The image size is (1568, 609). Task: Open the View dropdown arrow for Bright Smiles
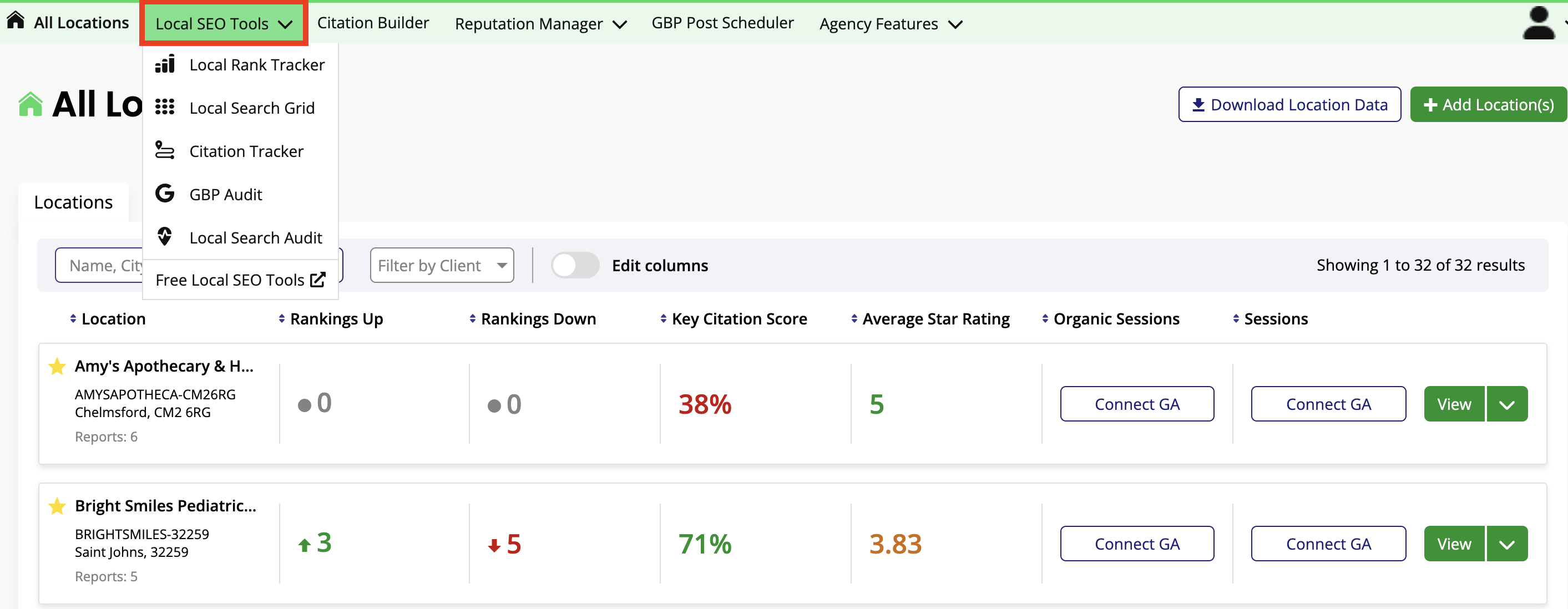coord(1506,544)
